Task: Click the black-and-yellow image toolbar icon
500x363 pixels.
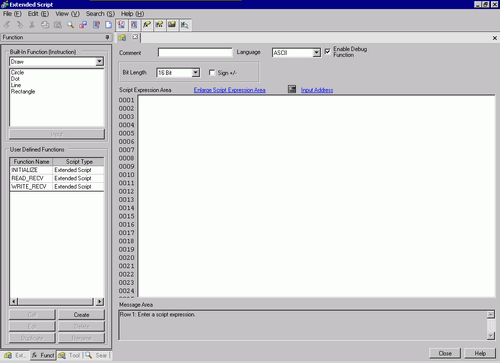Action: pyautogui.click(x=172, y=25)
